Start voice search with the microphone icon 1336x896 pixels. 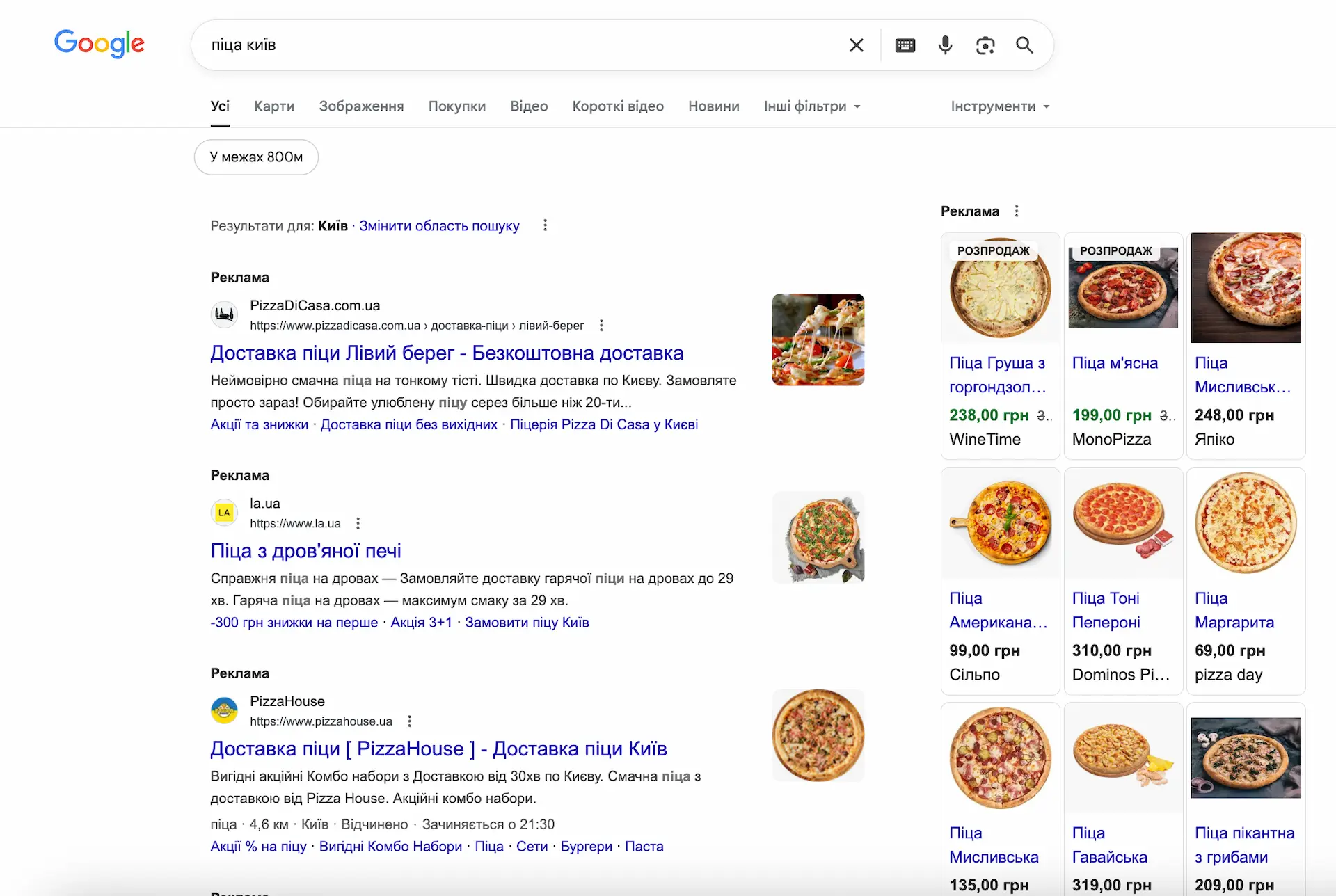pos(945,45)
